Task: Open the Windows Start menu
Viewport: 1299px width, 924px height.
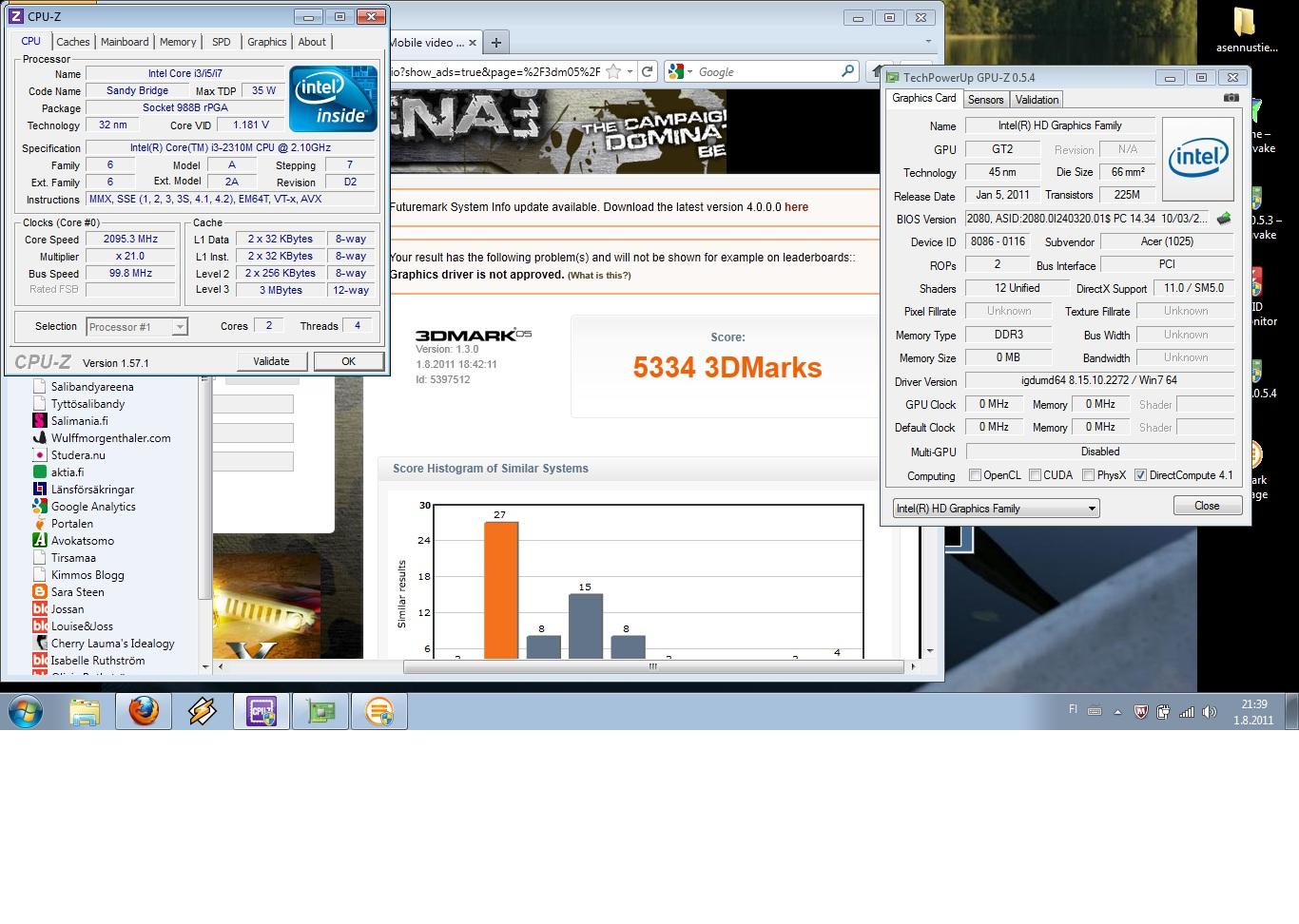Action: 26,711
